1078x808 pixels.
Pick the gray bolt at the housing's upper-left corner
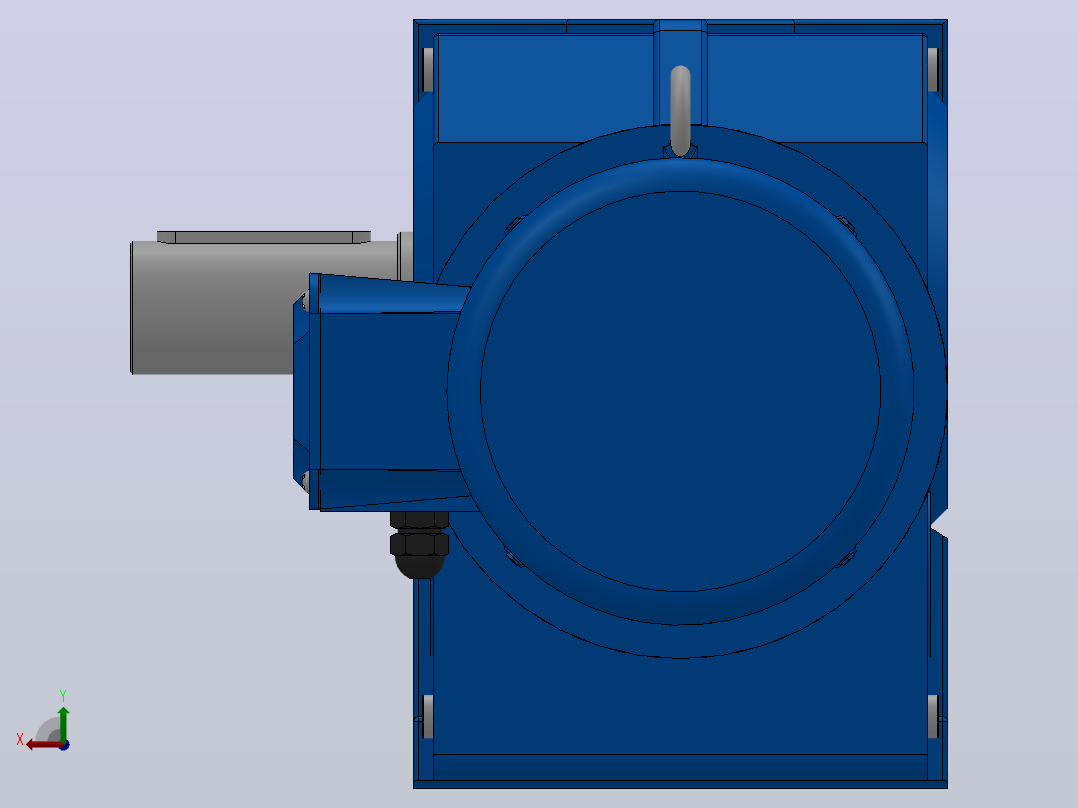pyautogui.click(x=428, y=69)
